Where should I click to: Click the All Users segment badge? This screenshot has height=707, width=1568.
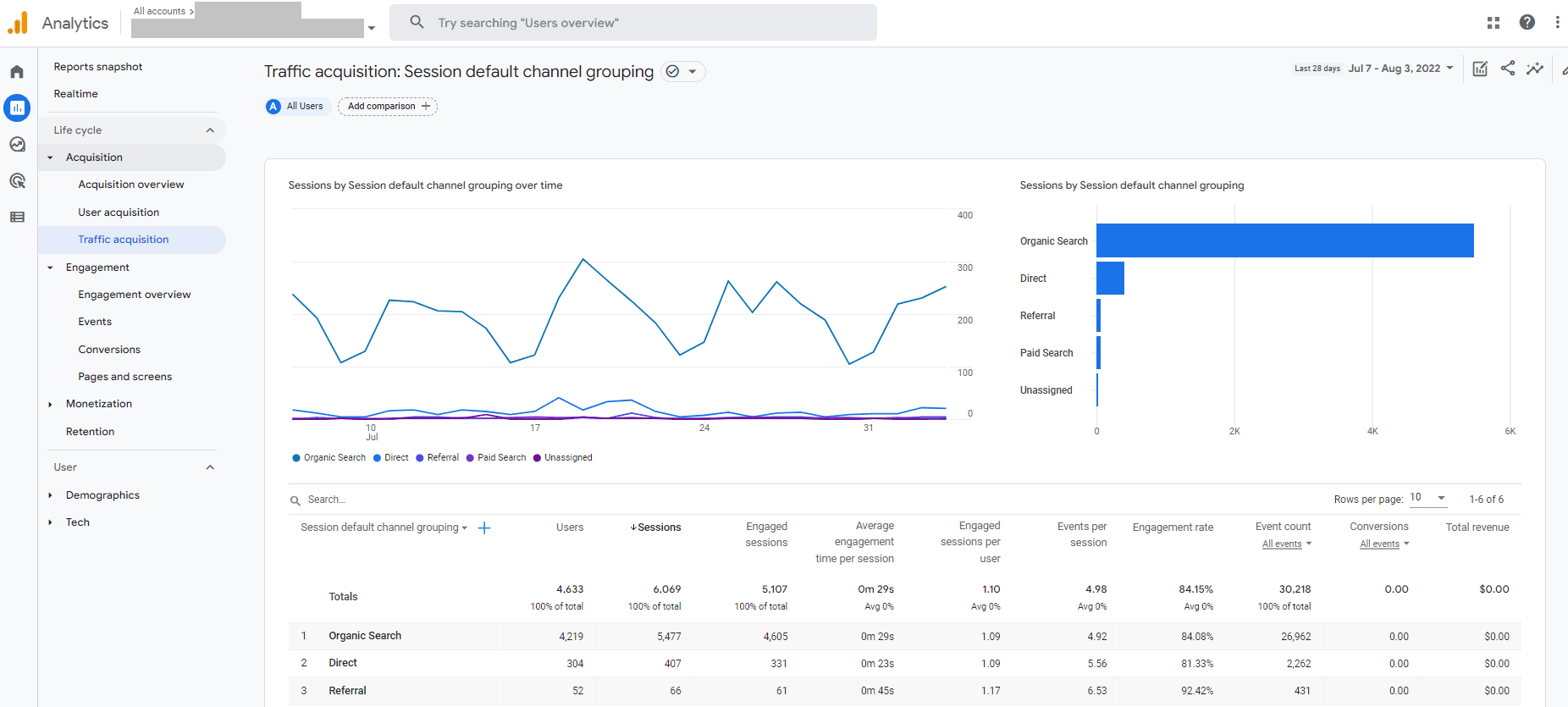[295, 106]
